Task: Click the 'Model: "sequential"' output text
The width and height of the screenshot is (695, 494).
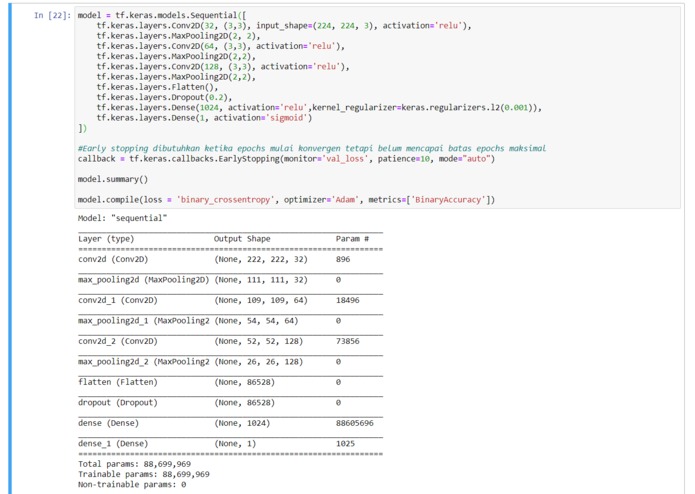Action: (122, 218)
